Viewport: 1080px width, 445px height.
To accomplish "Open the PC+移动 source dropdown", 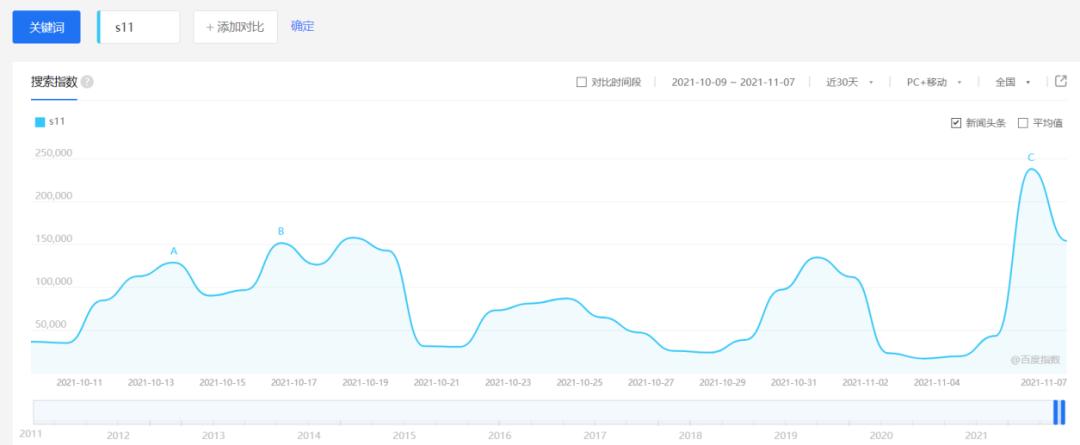I will [934, 82].
